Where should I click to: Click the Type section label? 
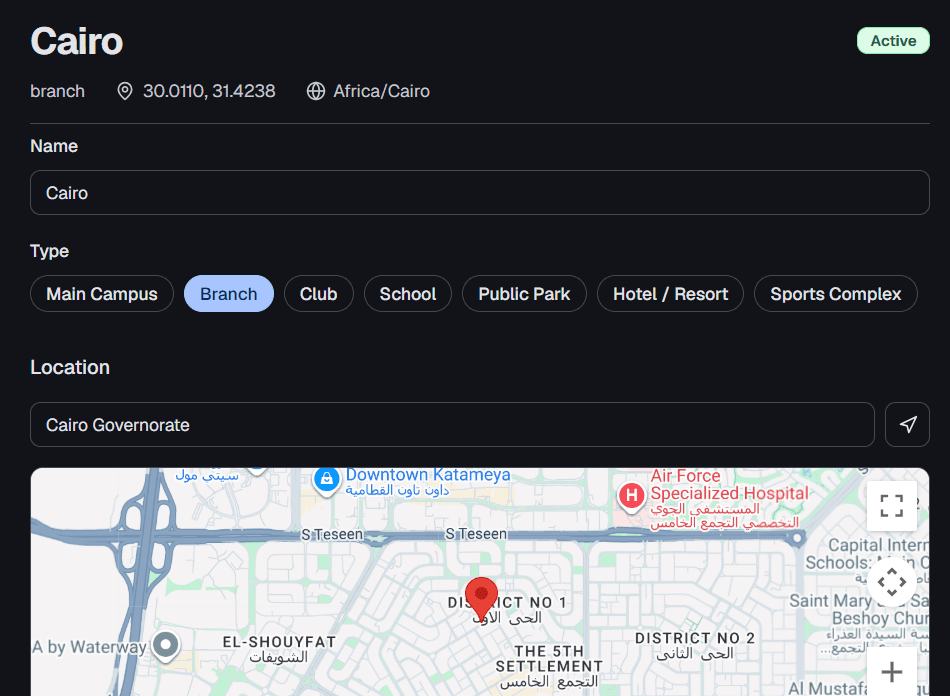coord(50,251)
